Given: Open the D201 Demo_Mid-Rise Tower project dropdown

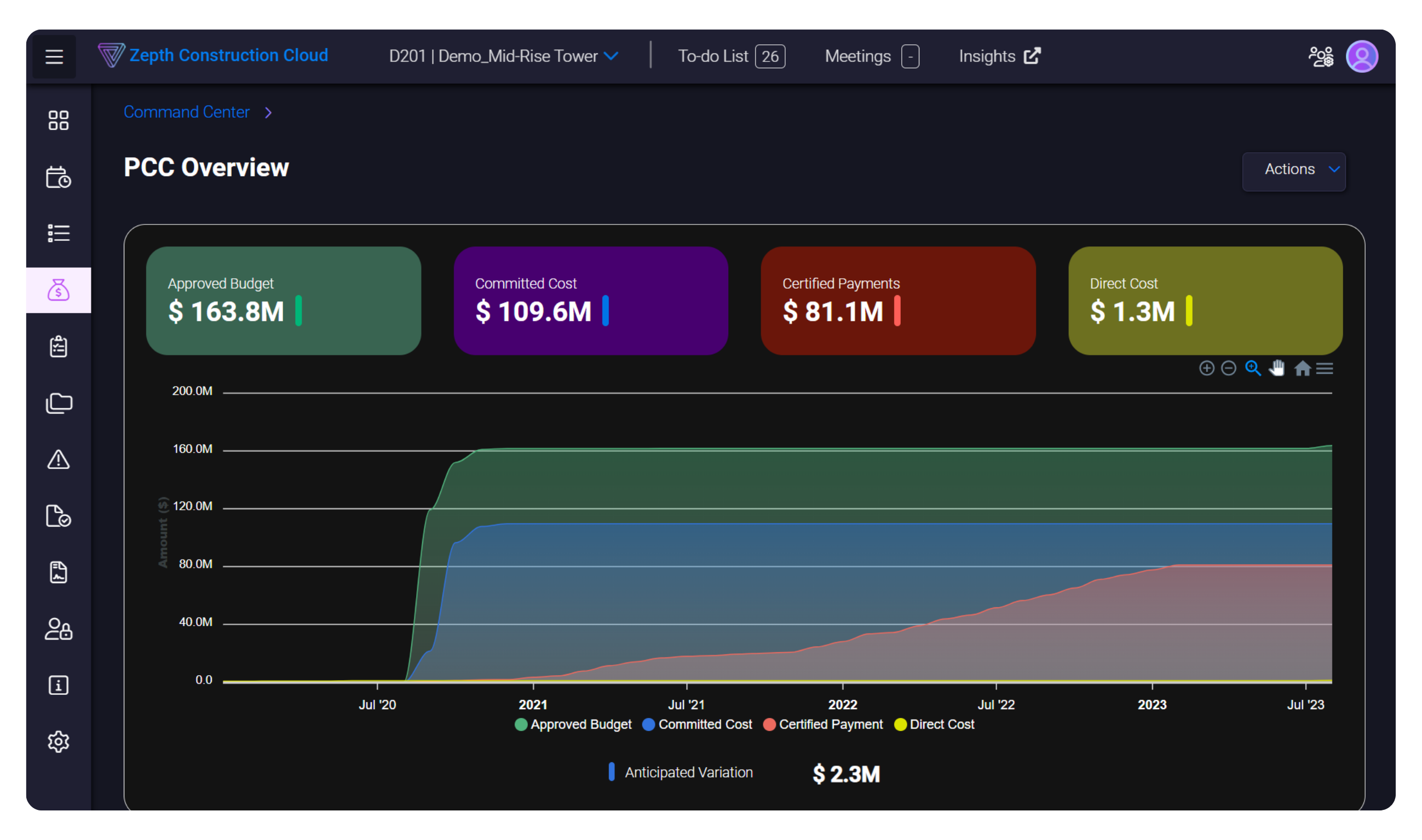Looking at the screenshot, I should coord(503,56).
